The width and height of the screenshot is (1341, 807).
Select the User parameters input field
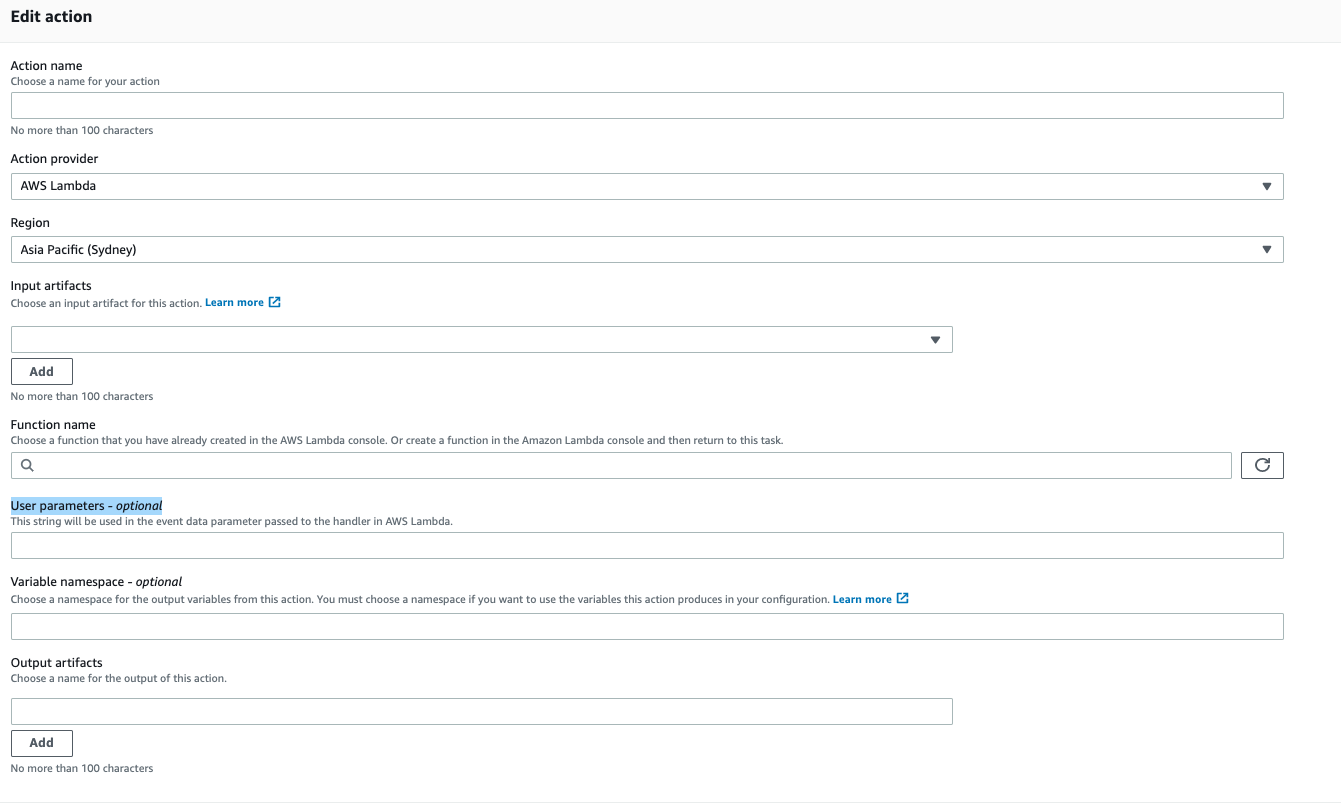(x=646, y=545)
